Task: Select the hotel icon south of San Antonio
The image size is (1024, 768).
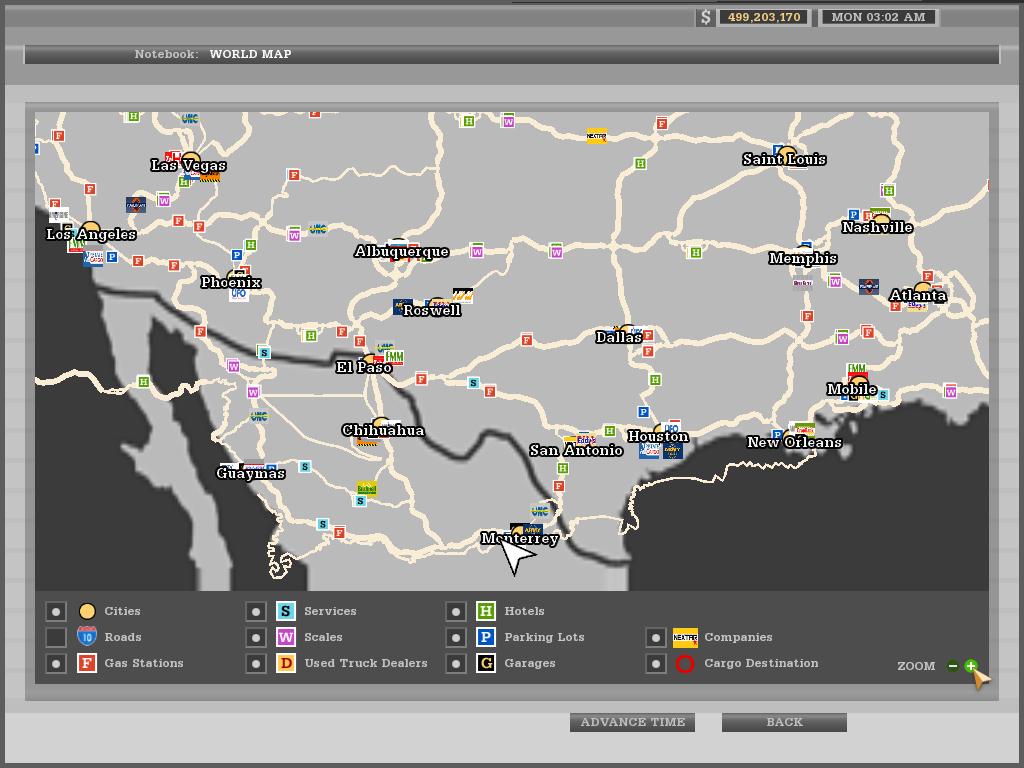Action: [562, 468]
